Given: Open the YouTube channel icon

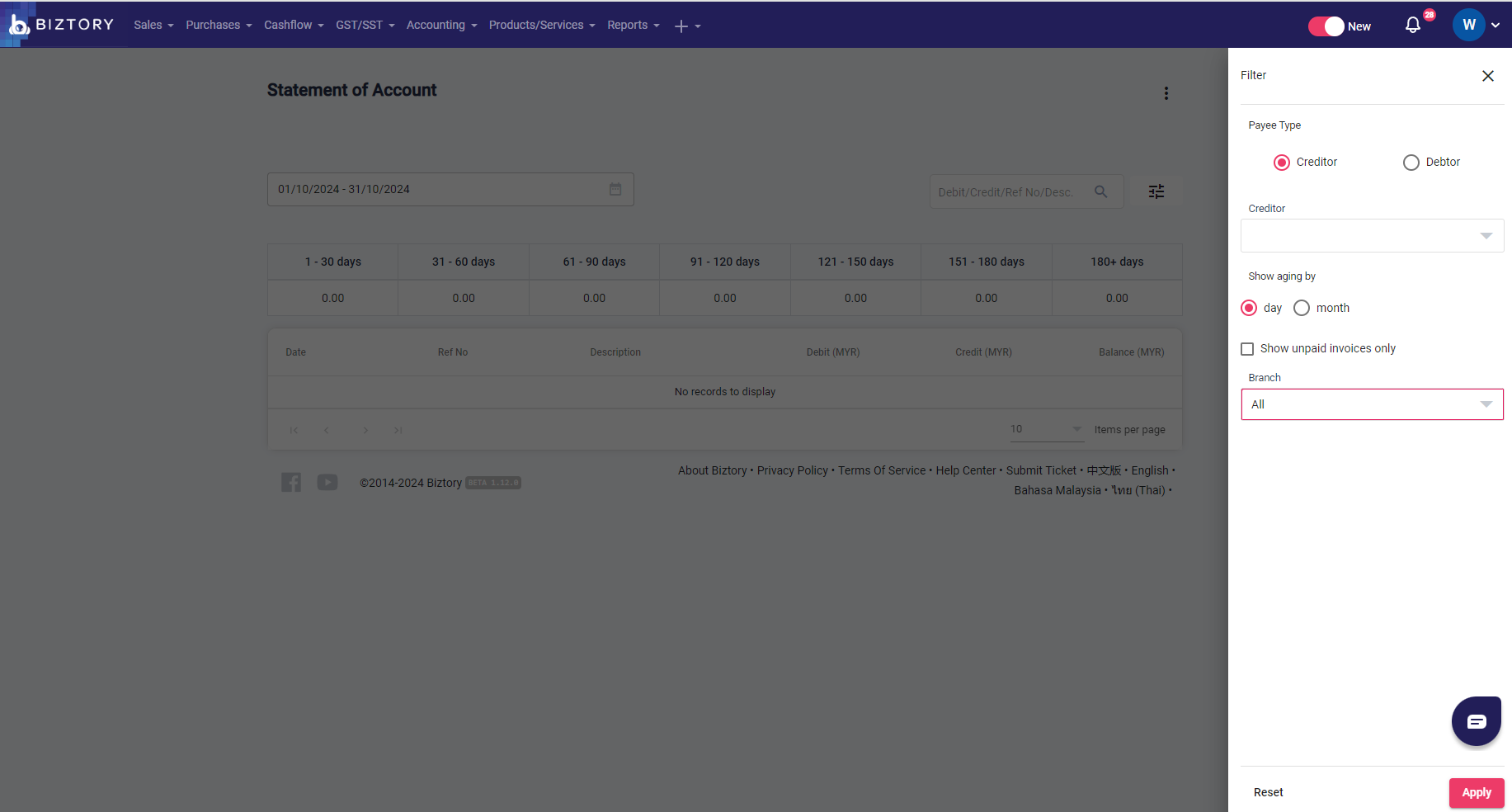Looking at the screenshot, I should coord(327,482).
